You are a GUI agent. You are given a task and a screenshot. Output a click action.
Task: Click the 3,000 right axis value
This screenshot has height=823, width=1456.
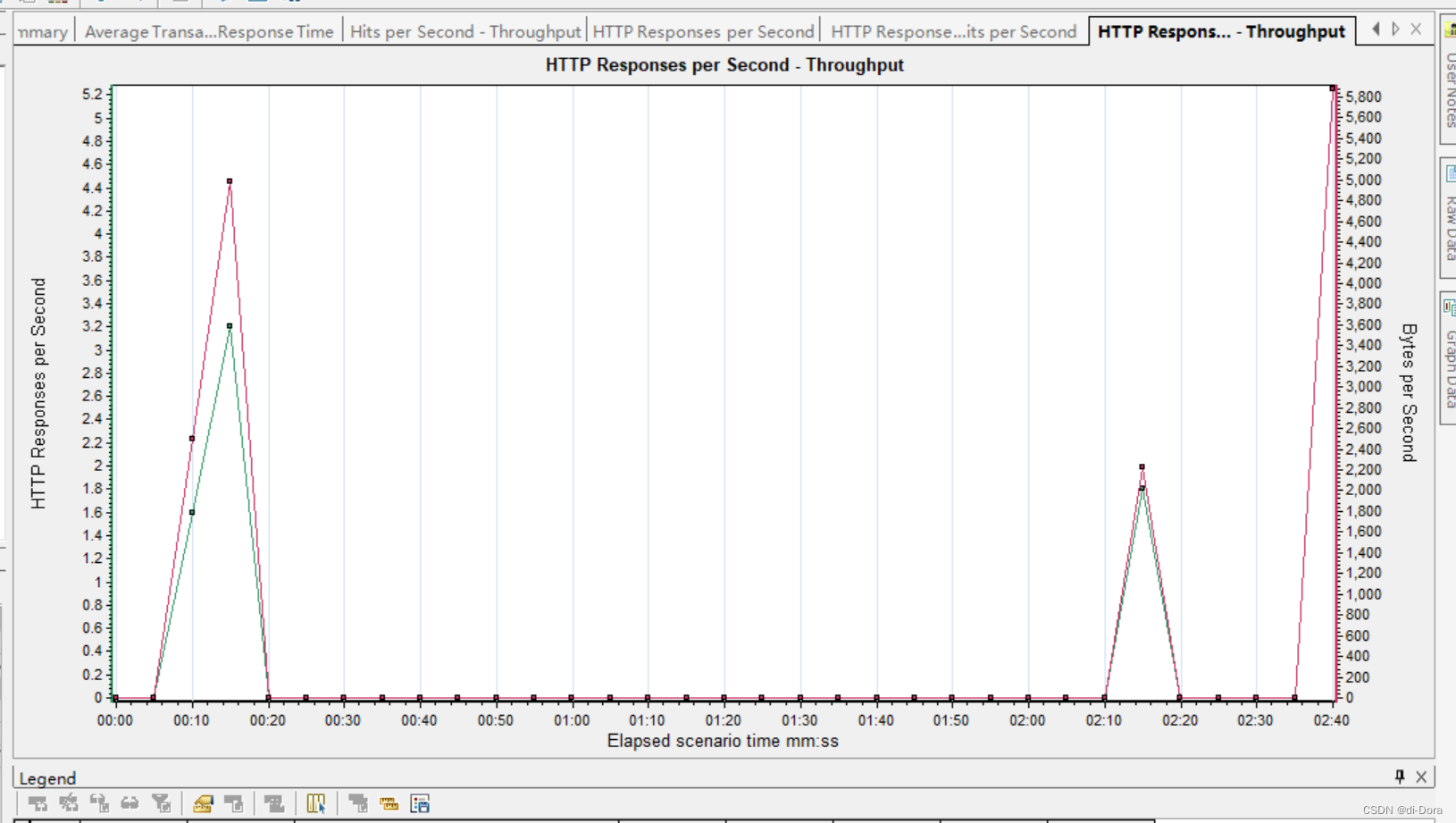tap(1364, 387)
